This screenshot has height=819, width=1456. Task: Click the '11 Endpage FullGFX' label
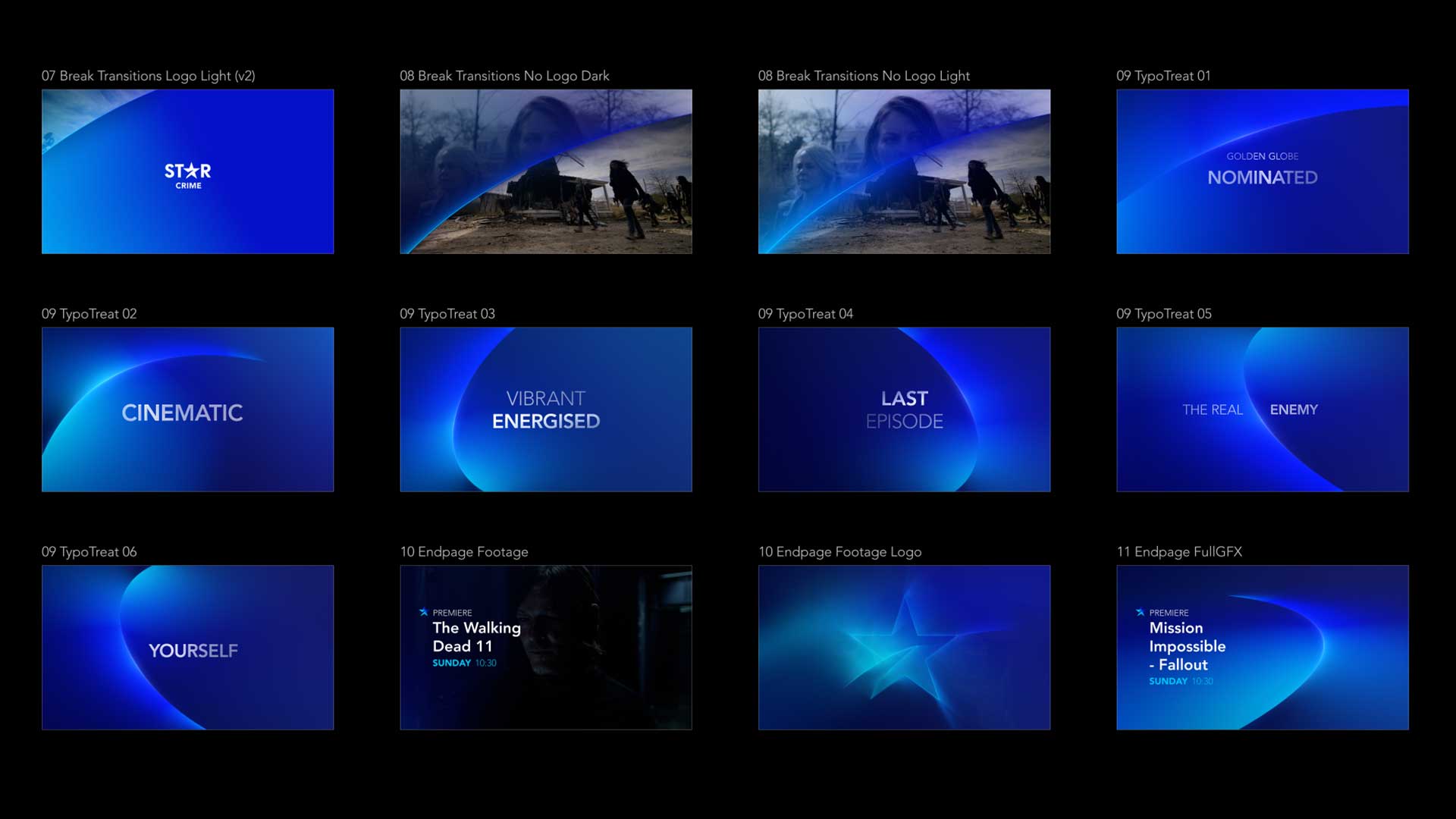click(1178, 552)
